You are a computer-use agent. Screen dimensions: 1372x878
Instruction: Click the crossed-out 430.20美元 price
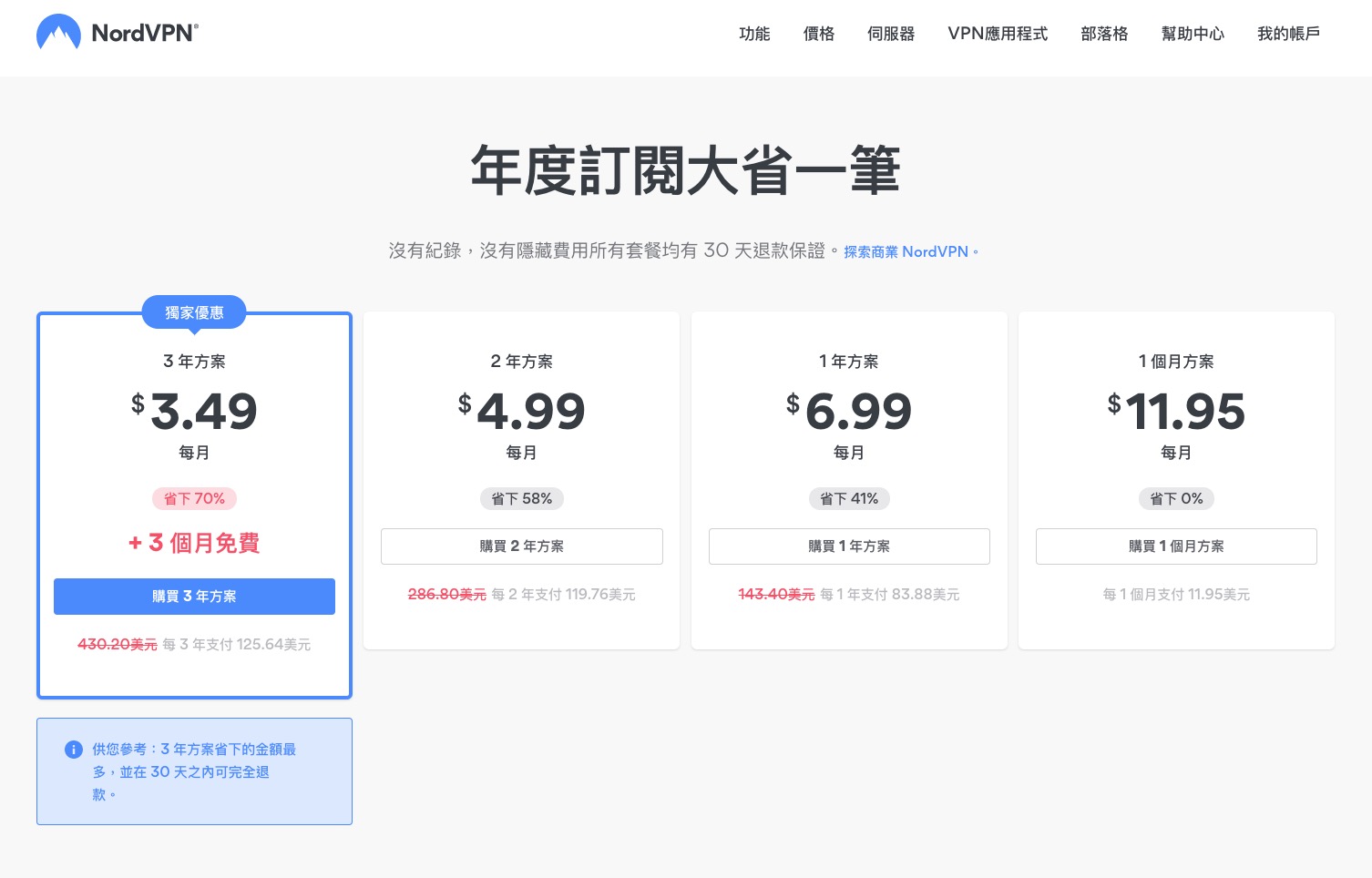(x=118, y=645)
